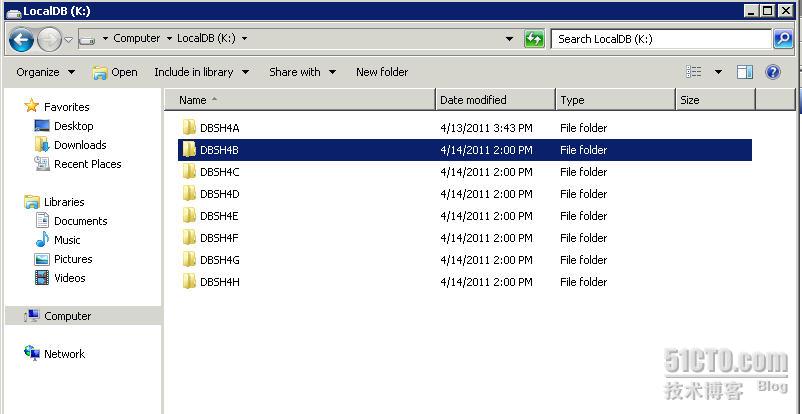
Task: Click the Favorites star icon
Action: [x=32, y=106]
